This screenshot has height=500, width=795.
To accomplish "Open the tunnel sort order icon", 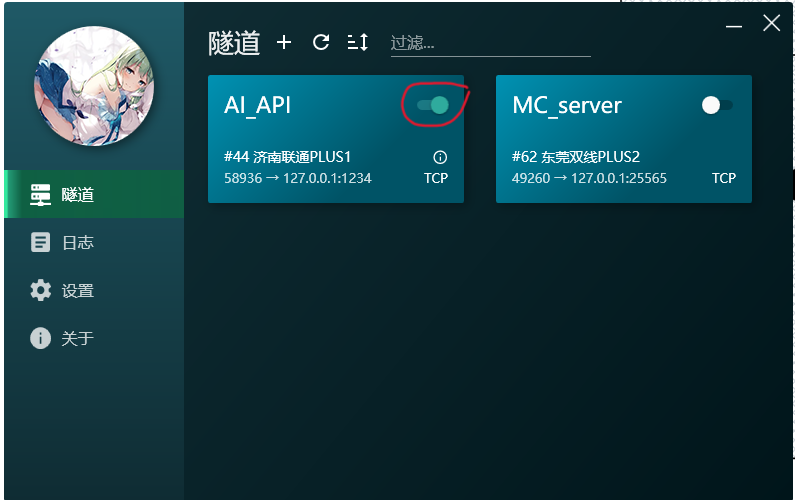I will coord(358,43).
